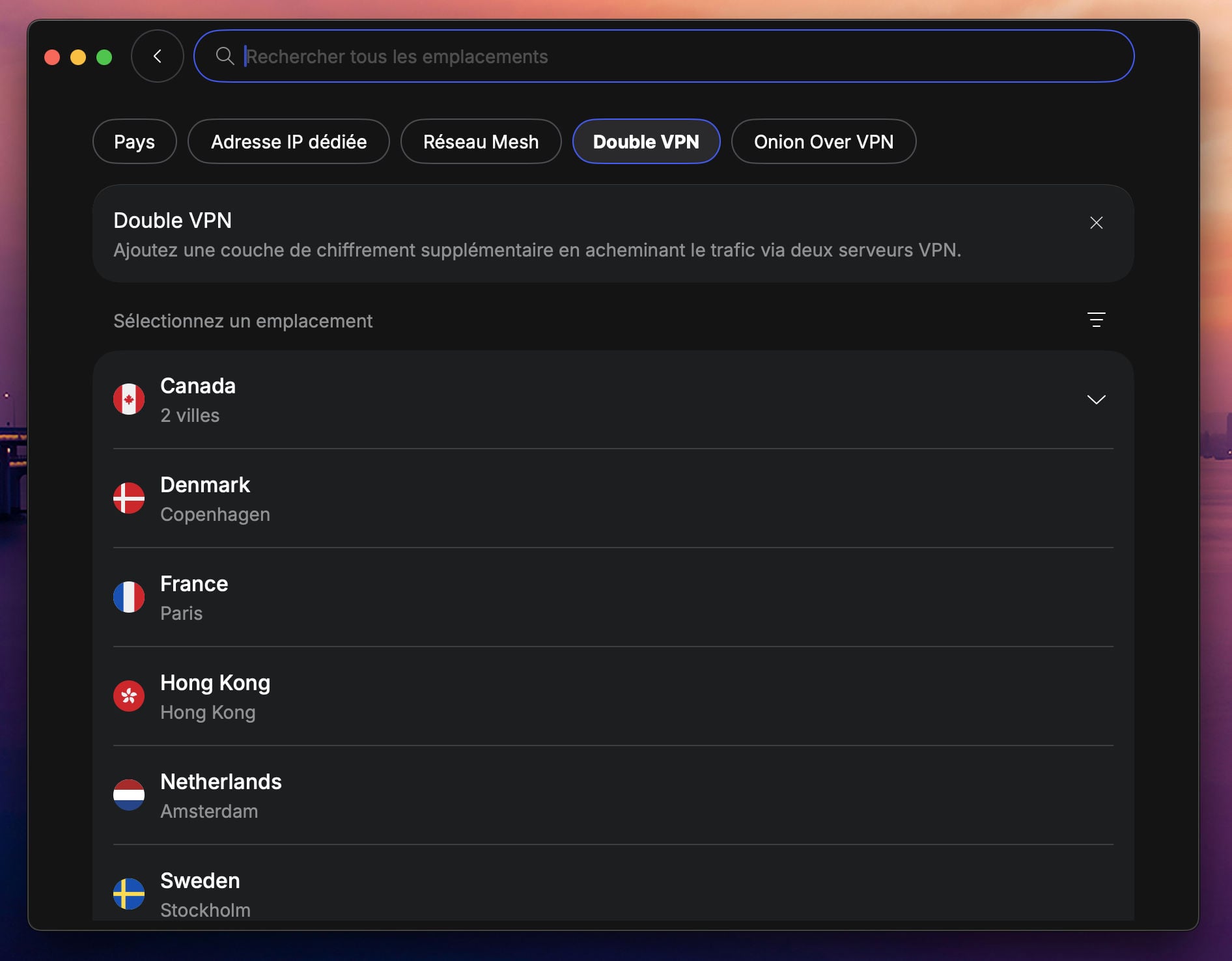Viewport: 1232px width, 961px height.
Task: Open the location filter options icon
Action: tap(1096, 320)
